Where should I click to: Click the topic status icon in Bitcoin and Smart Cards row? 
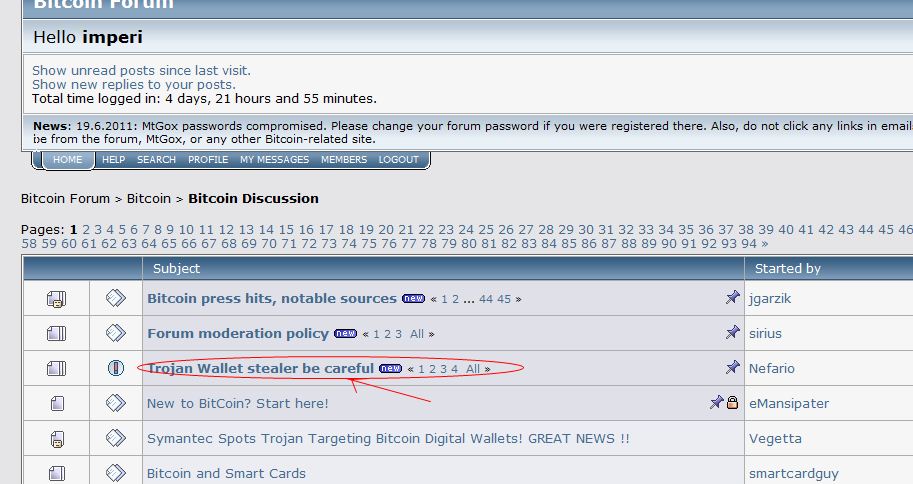(x=57, y=474)
